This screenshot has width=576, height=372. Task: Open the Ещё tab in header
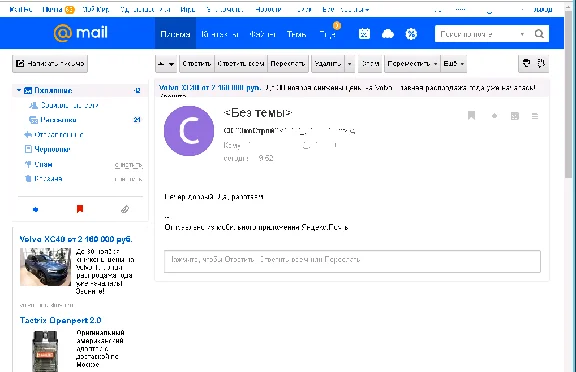(x=327, y=35)
